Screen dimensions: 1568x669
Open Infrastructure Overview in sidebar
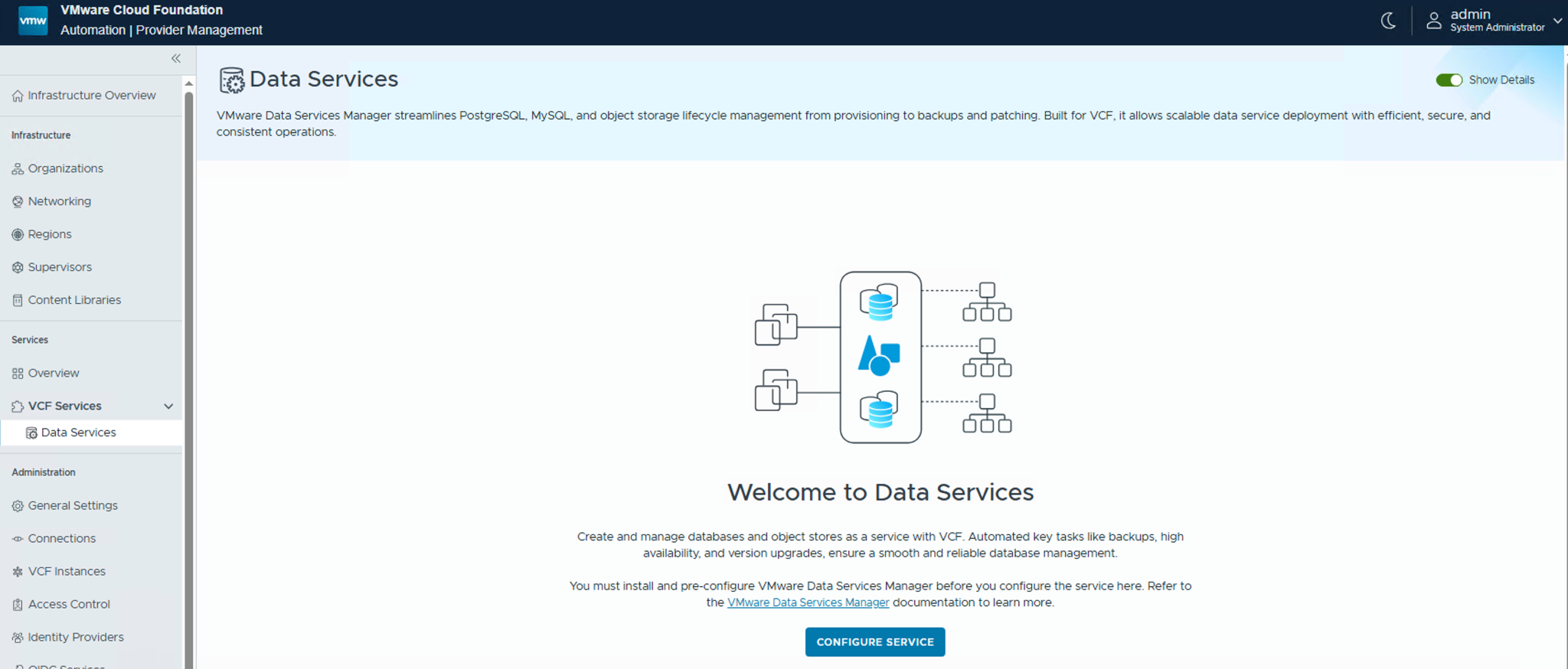pyautogui.click(x=91, y=96)
